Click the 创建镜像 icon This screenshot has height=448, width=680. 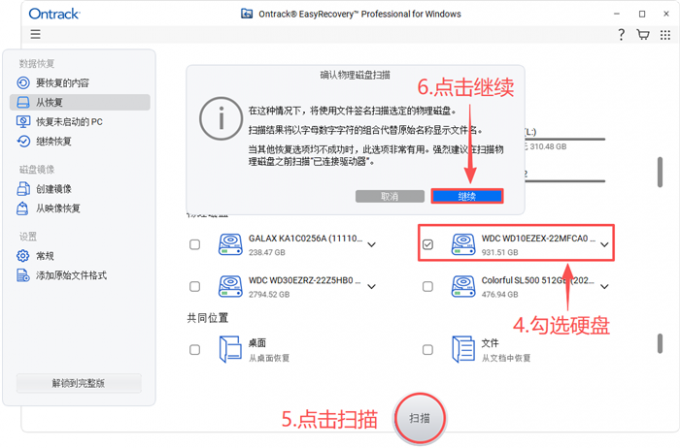[23, 189]
